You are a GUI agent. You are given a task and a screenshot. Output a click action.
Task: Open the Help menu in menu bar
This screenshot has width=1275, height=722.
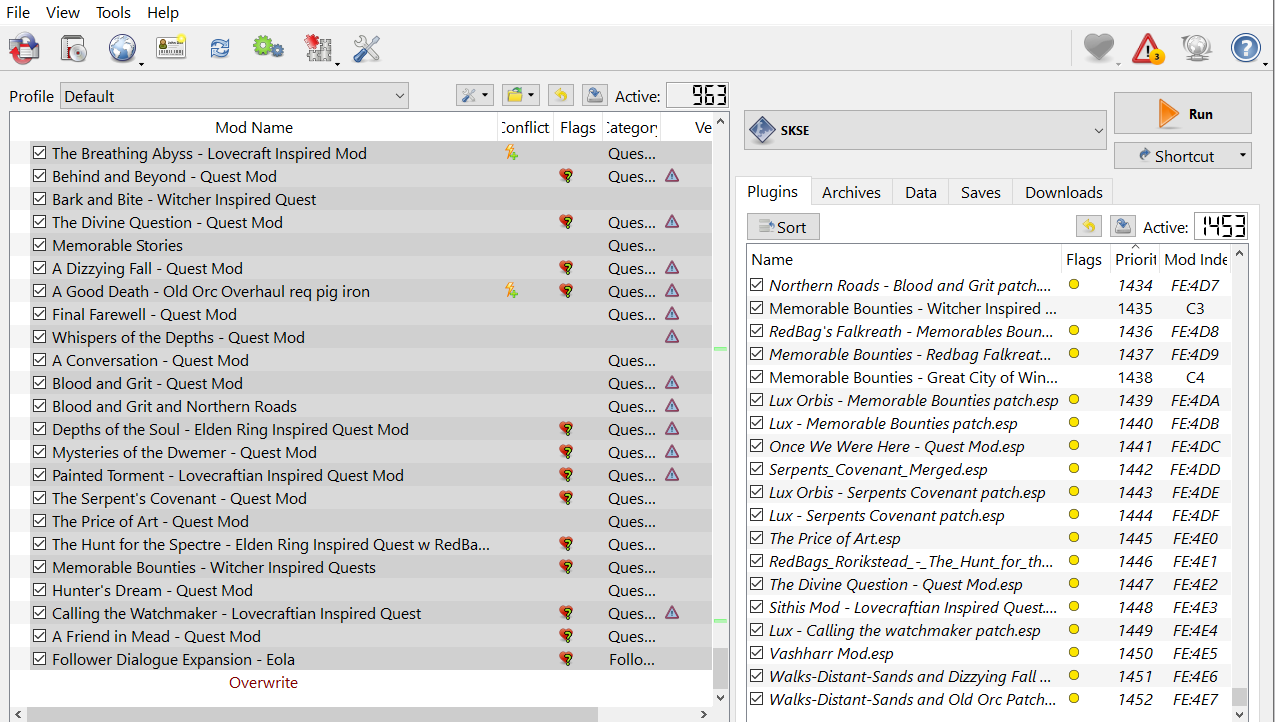pyautogui.click(x=163, y=13)
